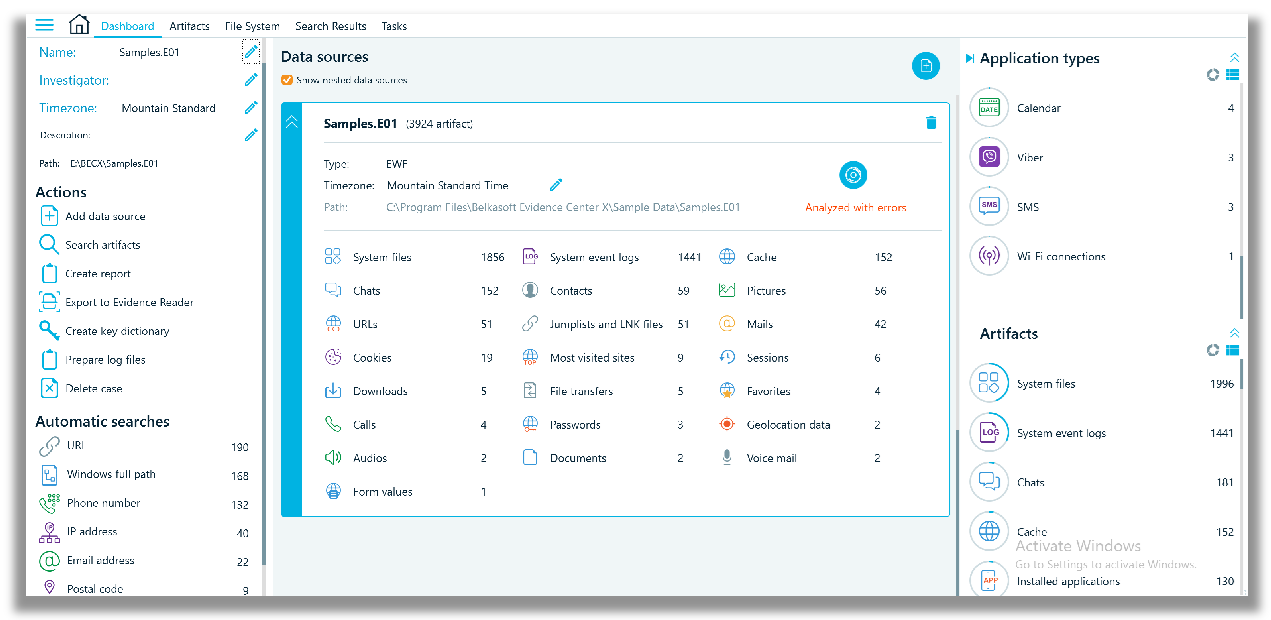Open IP address automatic search
This screenshot has height=620, width=1271.
[144, 532]
